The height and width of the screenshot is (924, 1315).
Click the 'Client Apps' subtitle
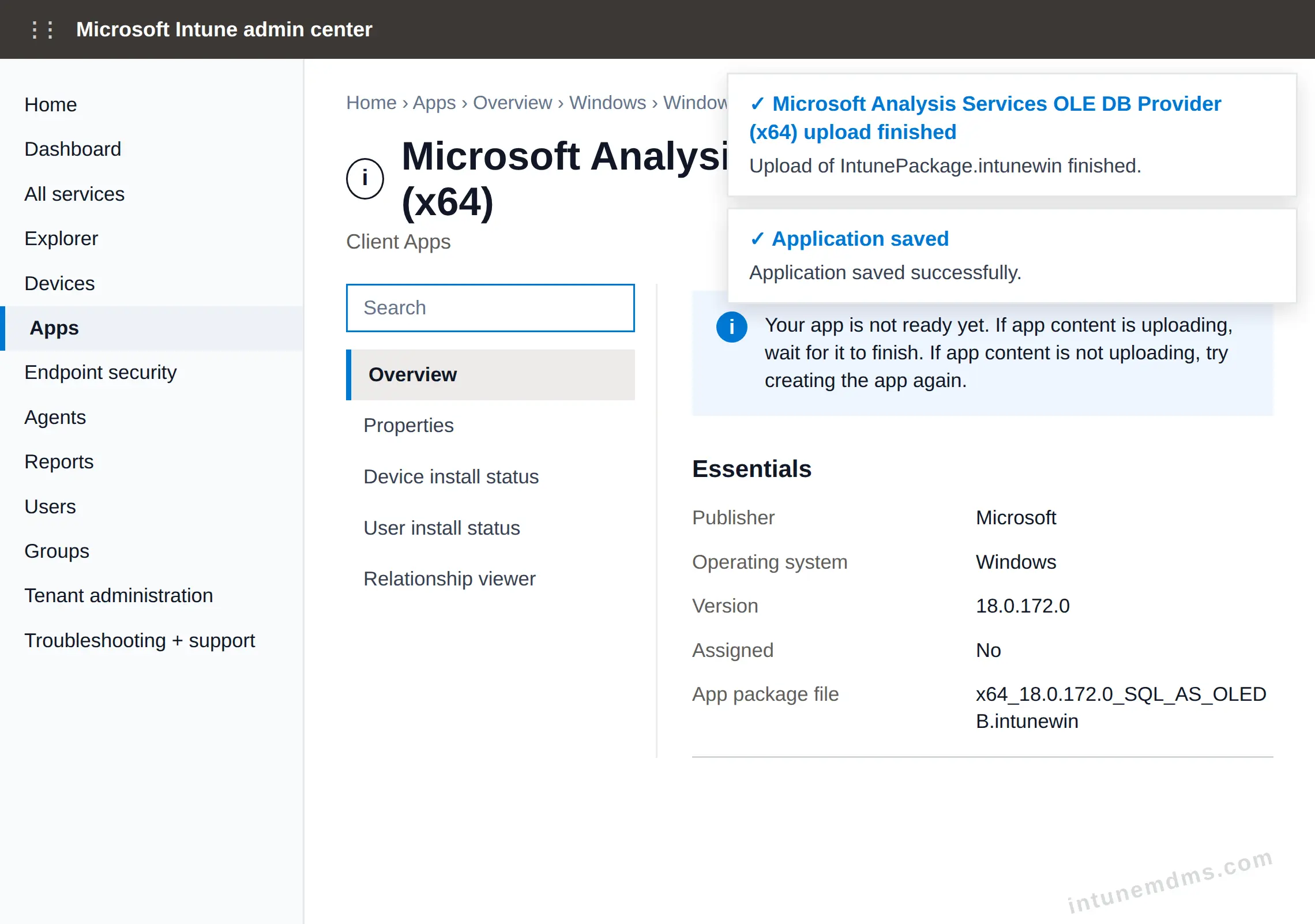pos(399,242)
